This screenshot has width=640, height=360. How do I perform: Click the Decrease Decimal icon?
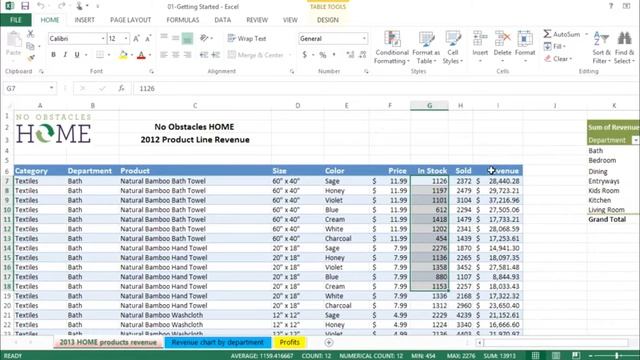click(362, 55)
